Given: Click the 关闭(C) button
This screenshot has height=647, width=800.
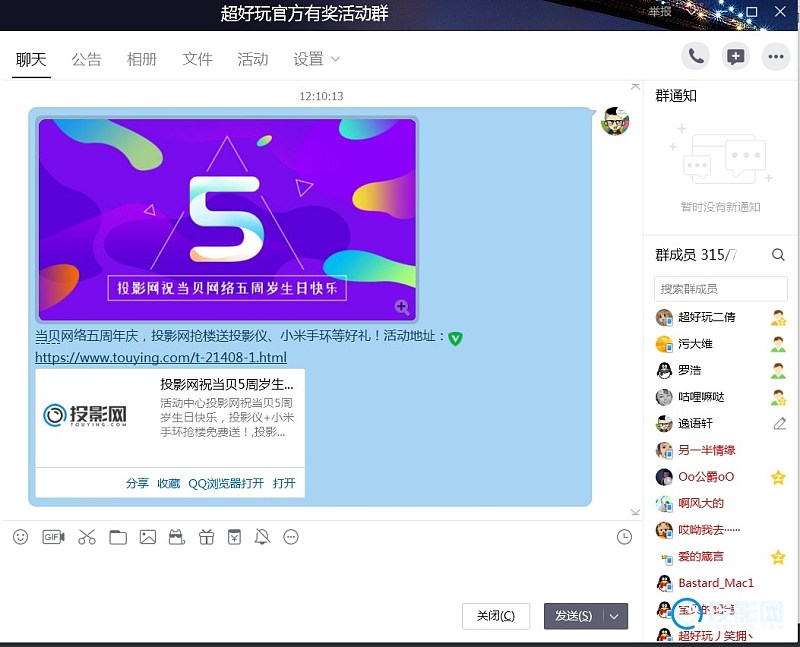Looking at the screenshot, I should [496, 616].
